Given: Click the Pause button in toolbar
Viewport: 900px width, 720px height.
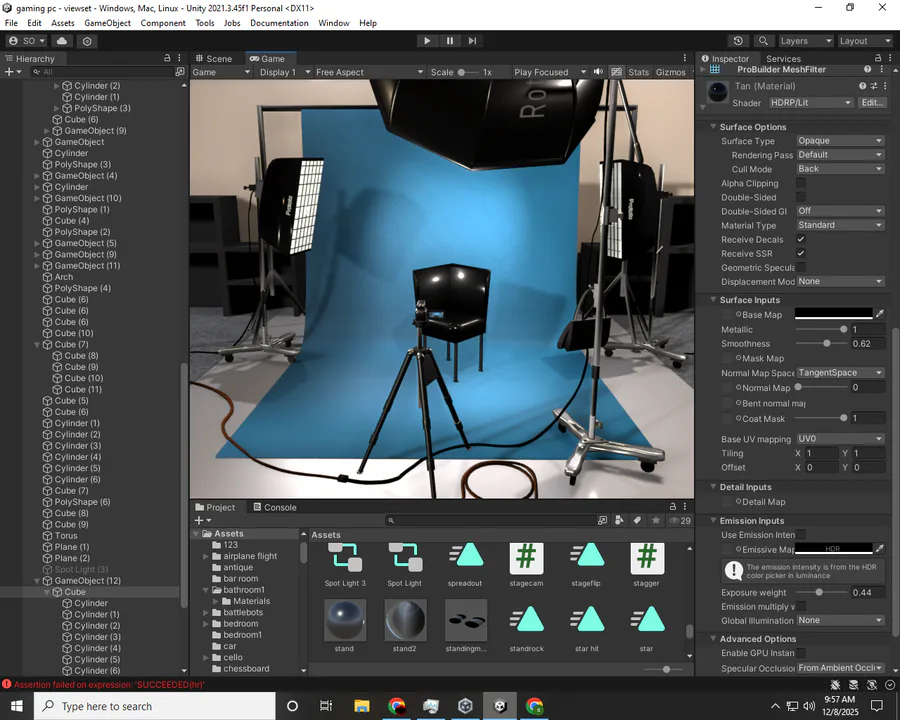Looking at the screenshot, I should (449, 41).
